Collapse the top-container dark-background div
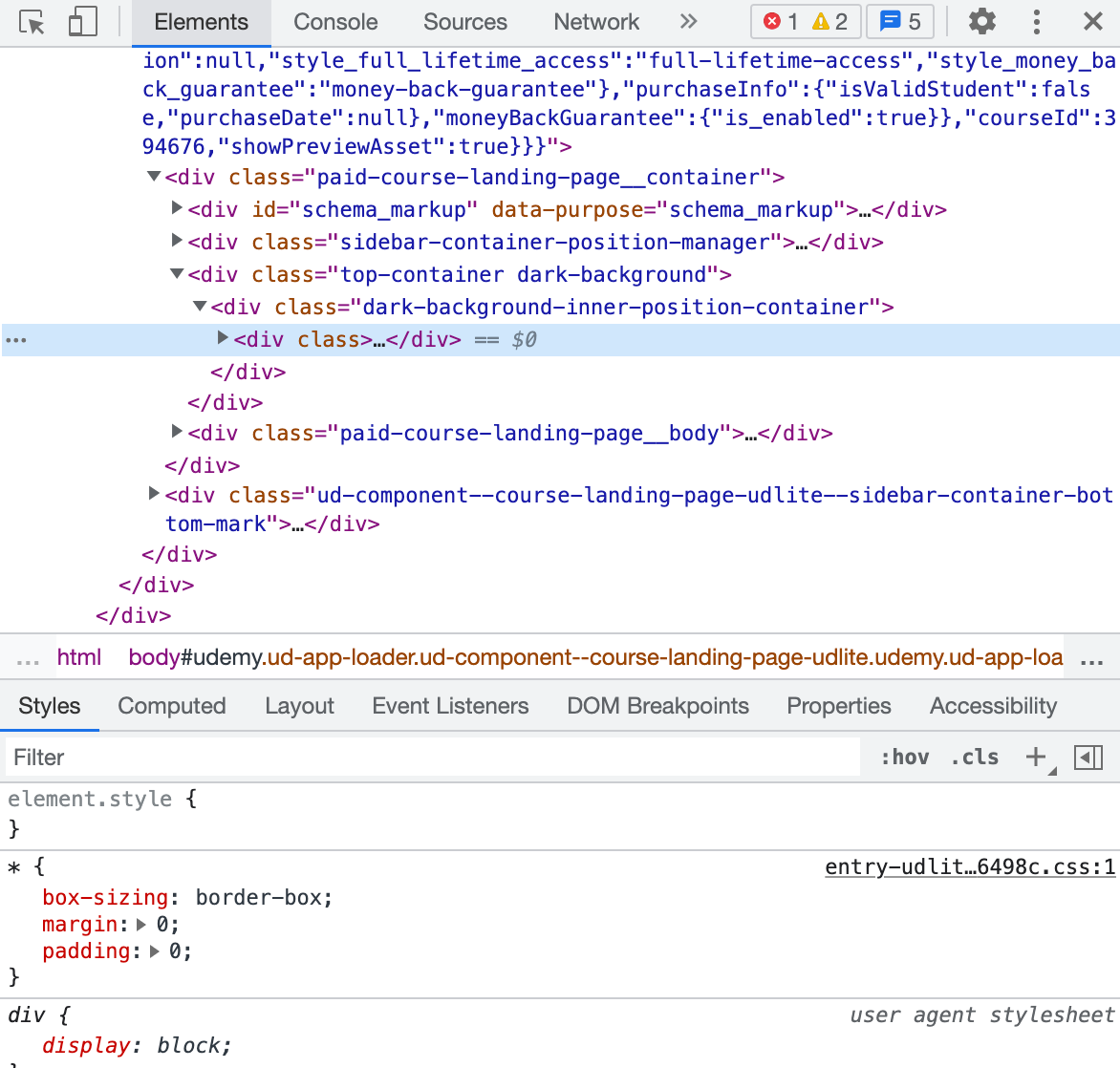 pos(177,274)
